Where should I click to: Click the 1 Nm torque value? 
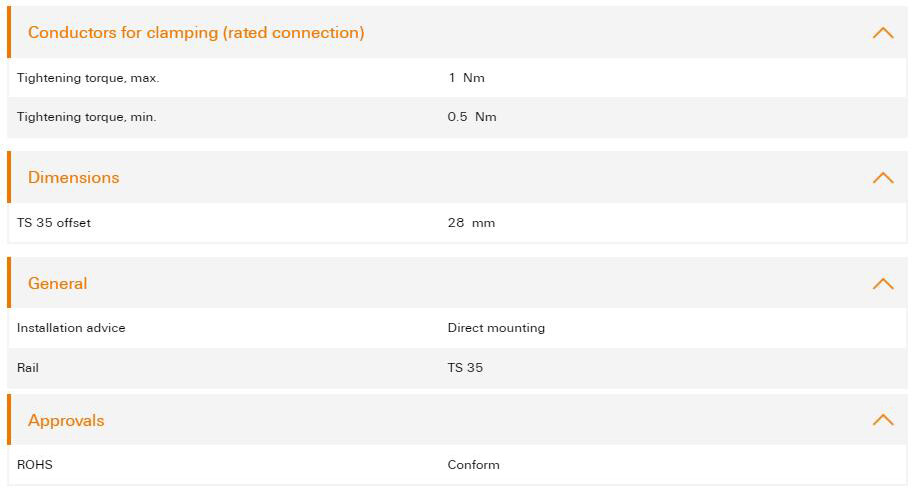coord(466,78)
